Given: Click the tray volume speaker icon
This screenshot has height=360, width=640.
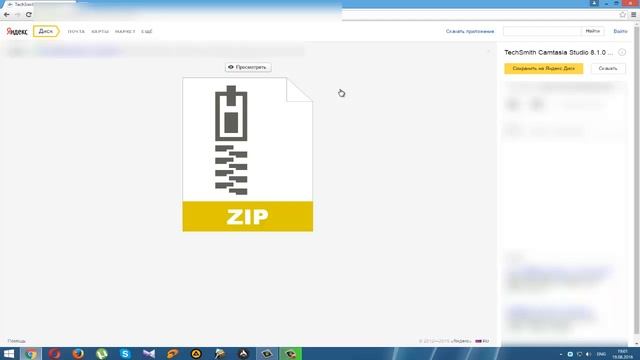Looking at the screenshot, I should (589, 354).
